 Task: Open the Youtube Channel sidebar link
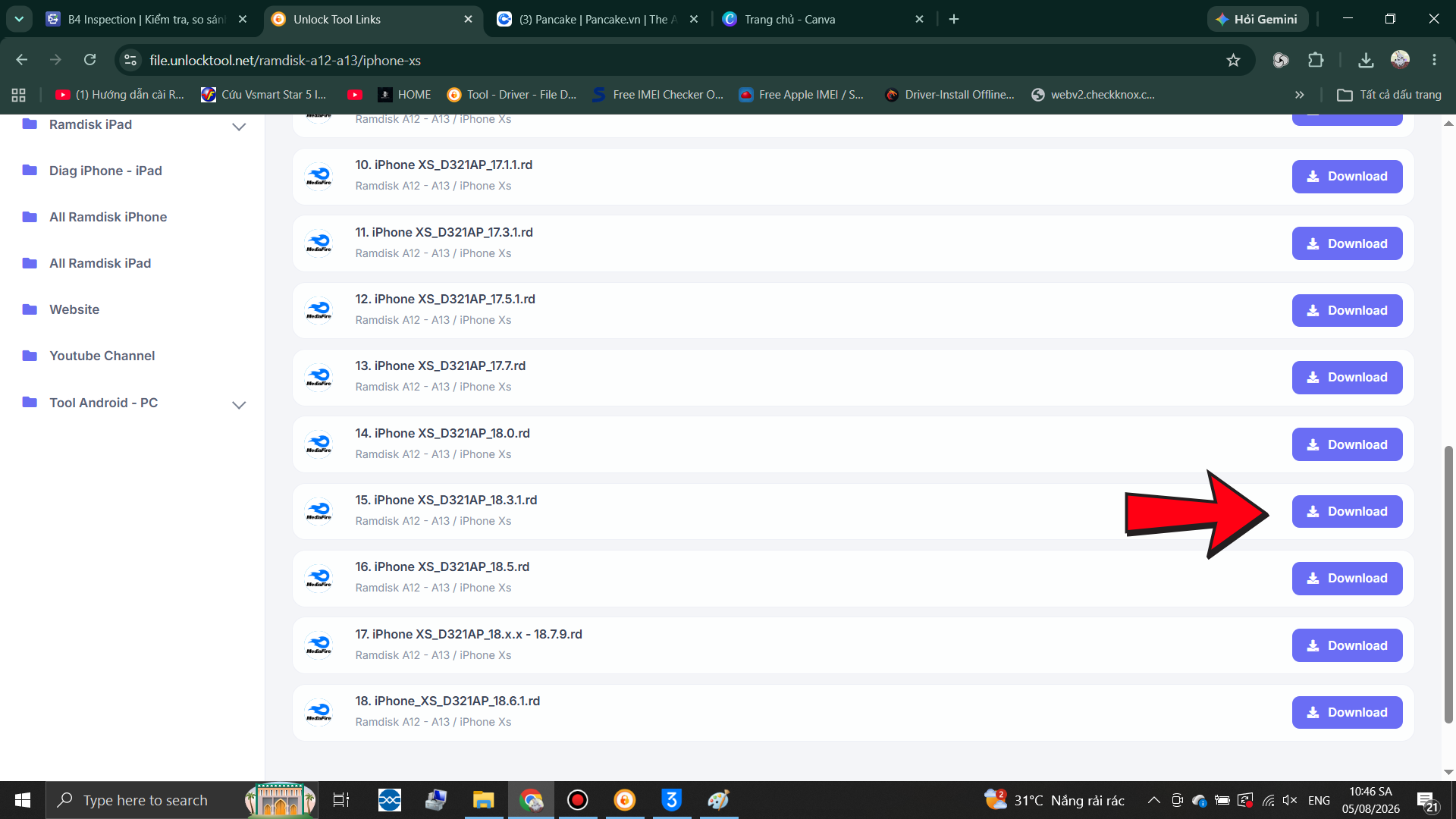[102, 356]
